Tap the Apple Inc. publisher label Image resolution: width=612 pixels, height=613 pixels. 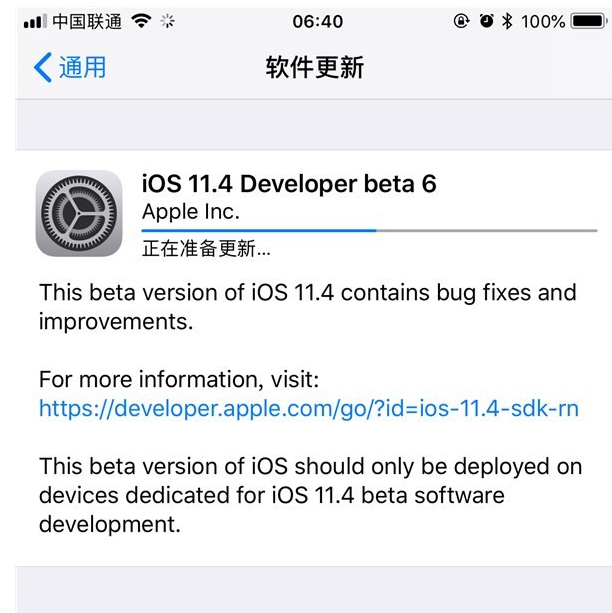191,211
